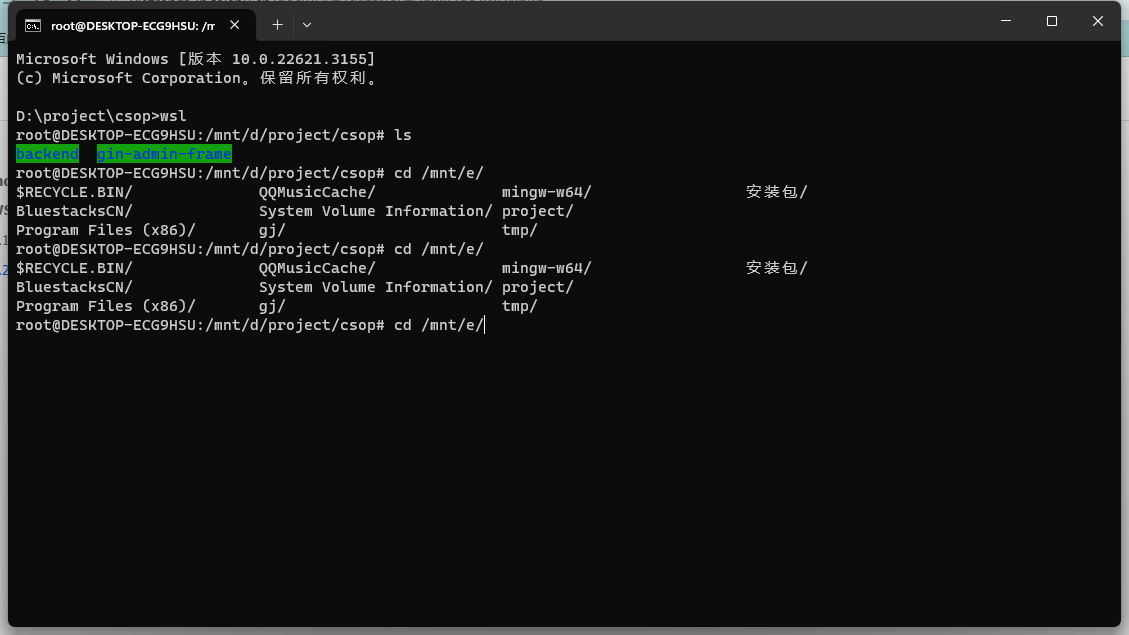Click the System Volume Information/ entry in the second listing

[376, 287]
